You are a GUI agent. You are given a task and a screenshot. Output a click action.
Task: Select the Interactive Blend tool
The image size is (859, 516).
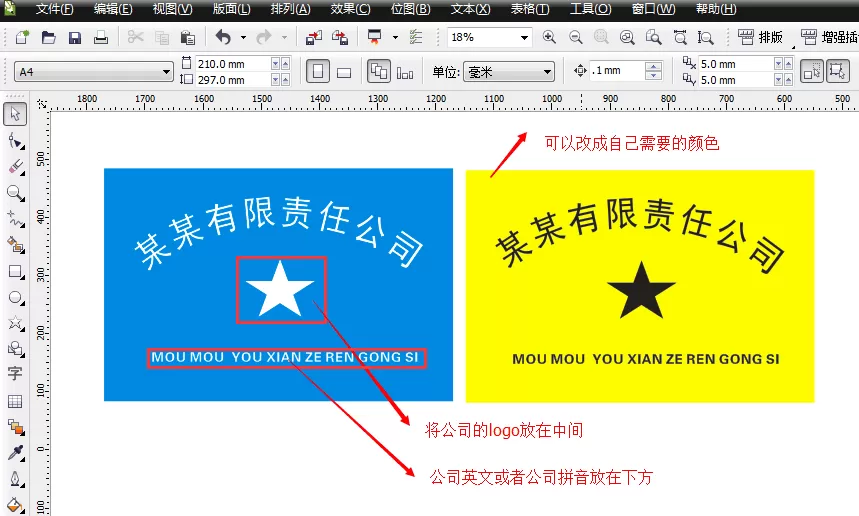[x=15, y=427]
